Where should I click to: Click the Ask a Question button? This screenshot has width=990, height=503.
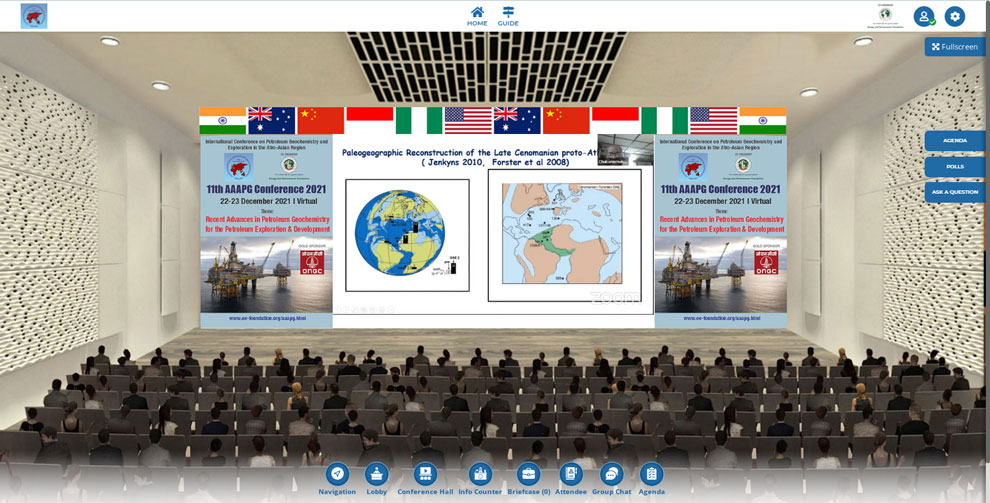955,192
